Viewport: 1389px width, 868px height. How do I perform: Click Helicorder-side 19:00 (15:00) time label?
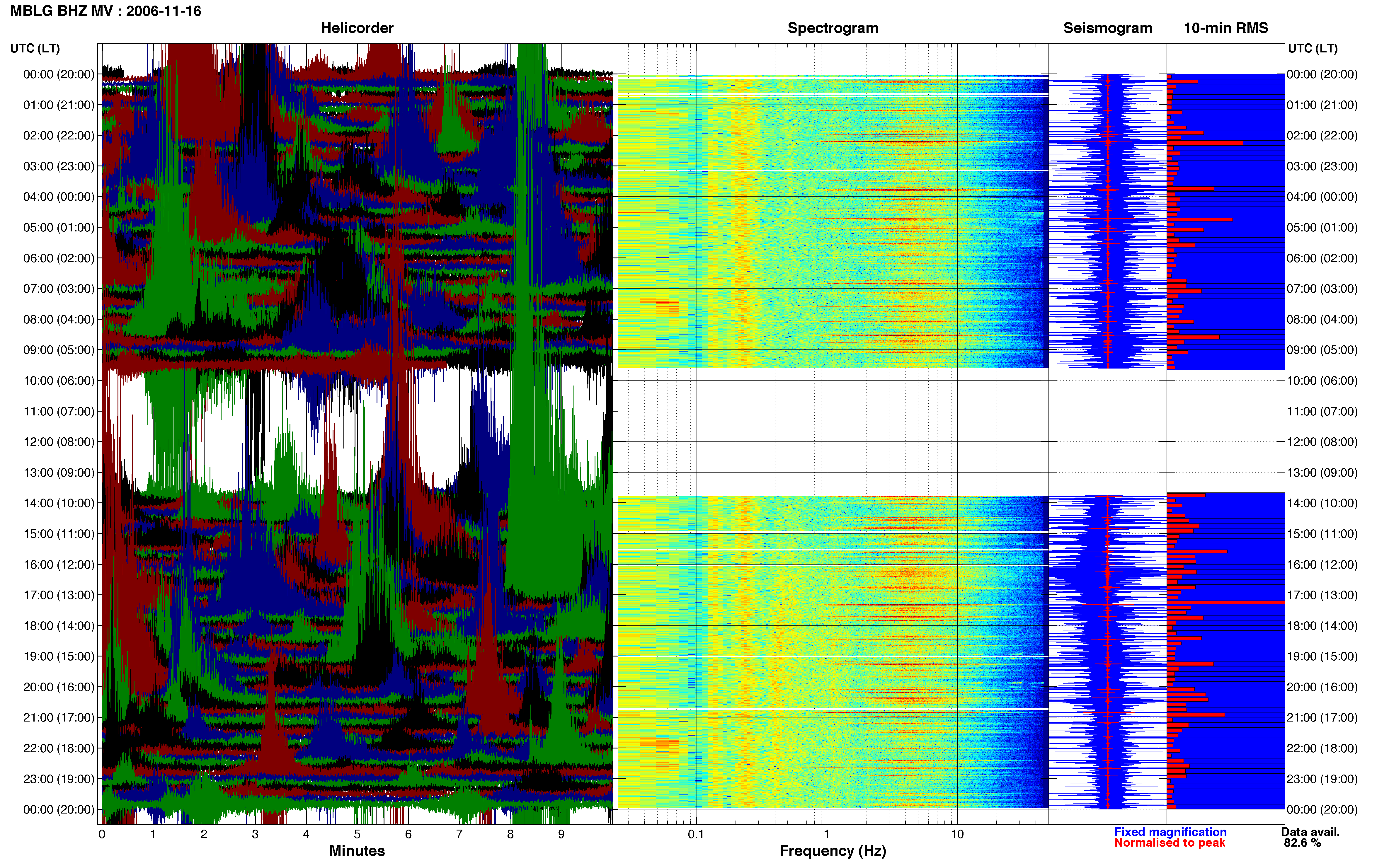point(59,656)
